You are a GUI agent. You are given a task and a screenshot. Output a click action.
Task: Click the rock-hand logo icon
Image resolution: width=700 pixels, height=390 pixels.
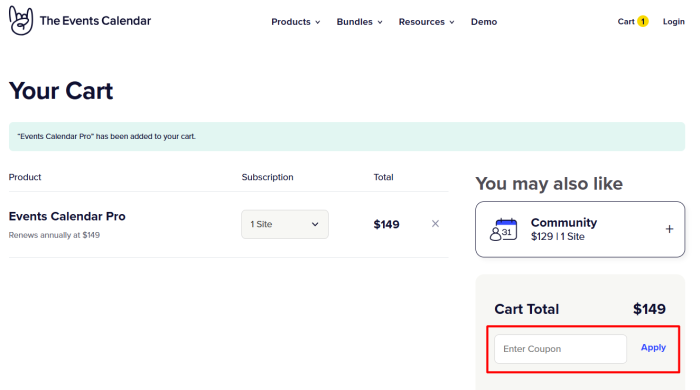tap(21, 21)
